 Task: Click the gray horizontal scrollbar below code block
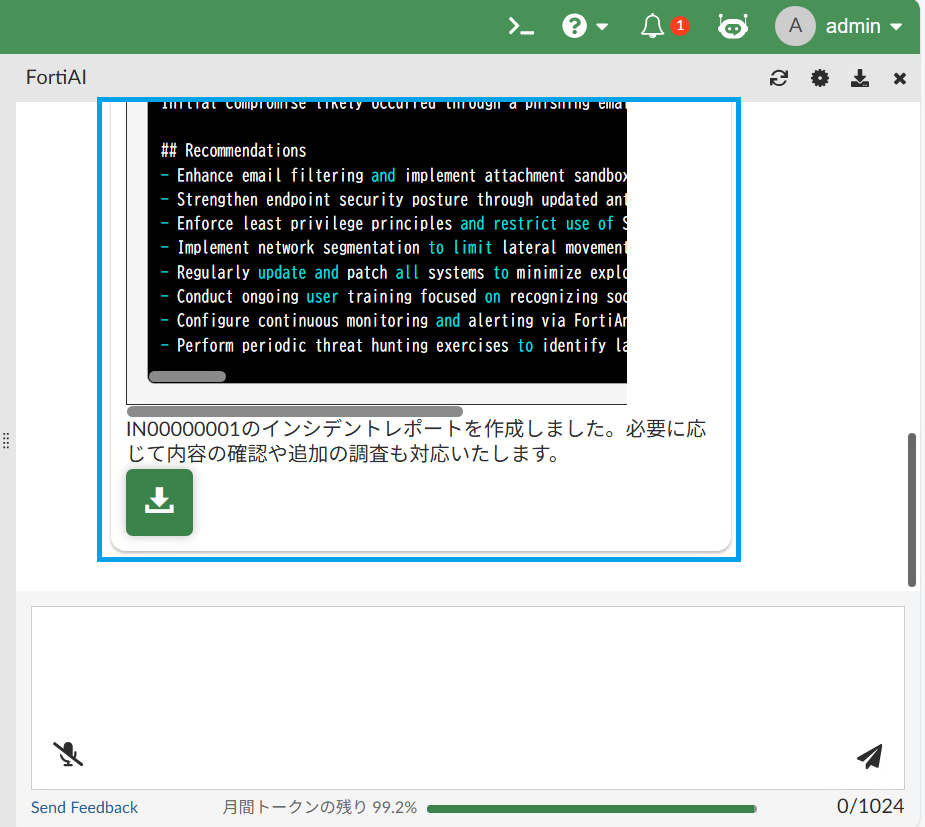(294, 411)
